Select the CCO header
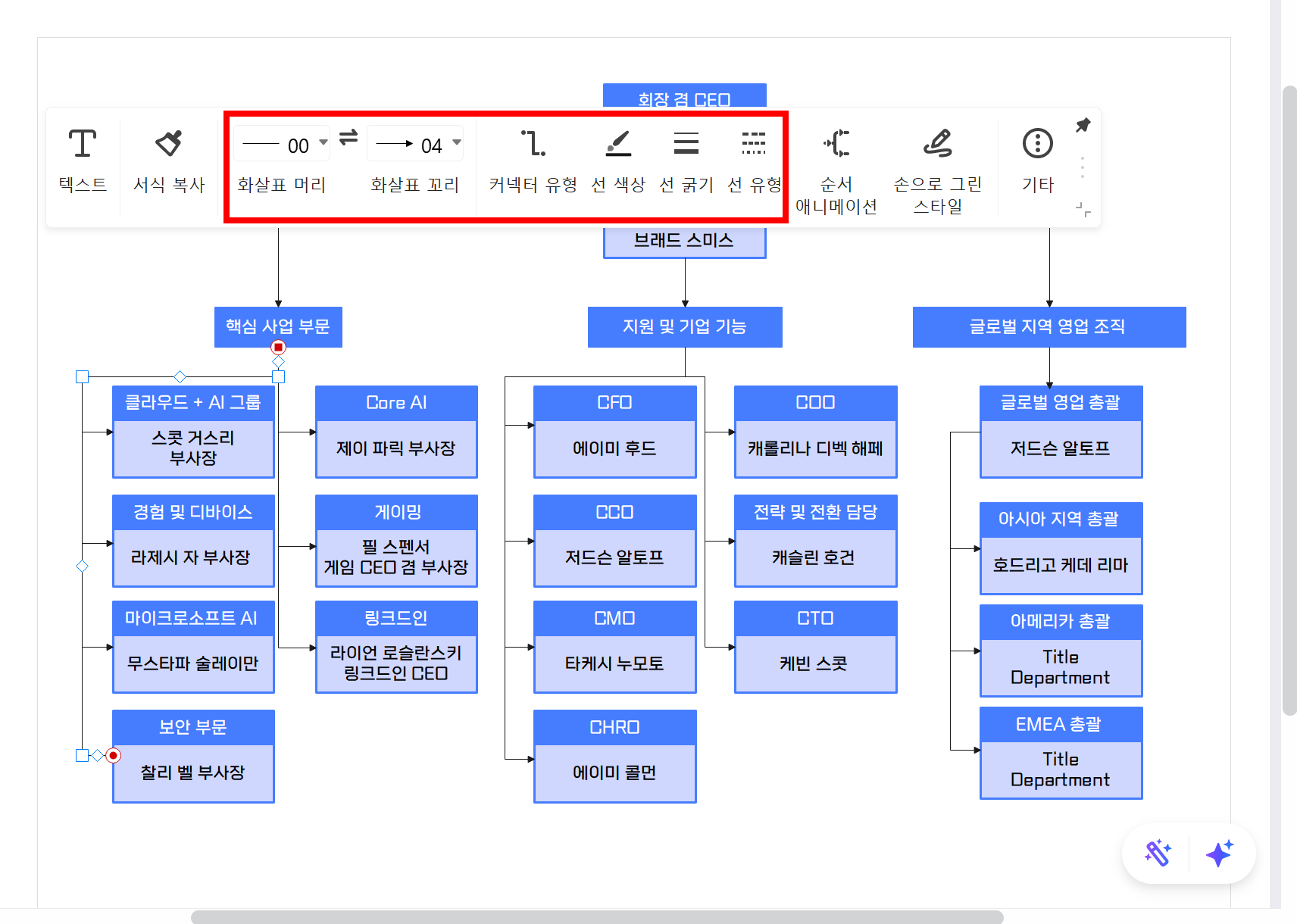 coord(614,512)
